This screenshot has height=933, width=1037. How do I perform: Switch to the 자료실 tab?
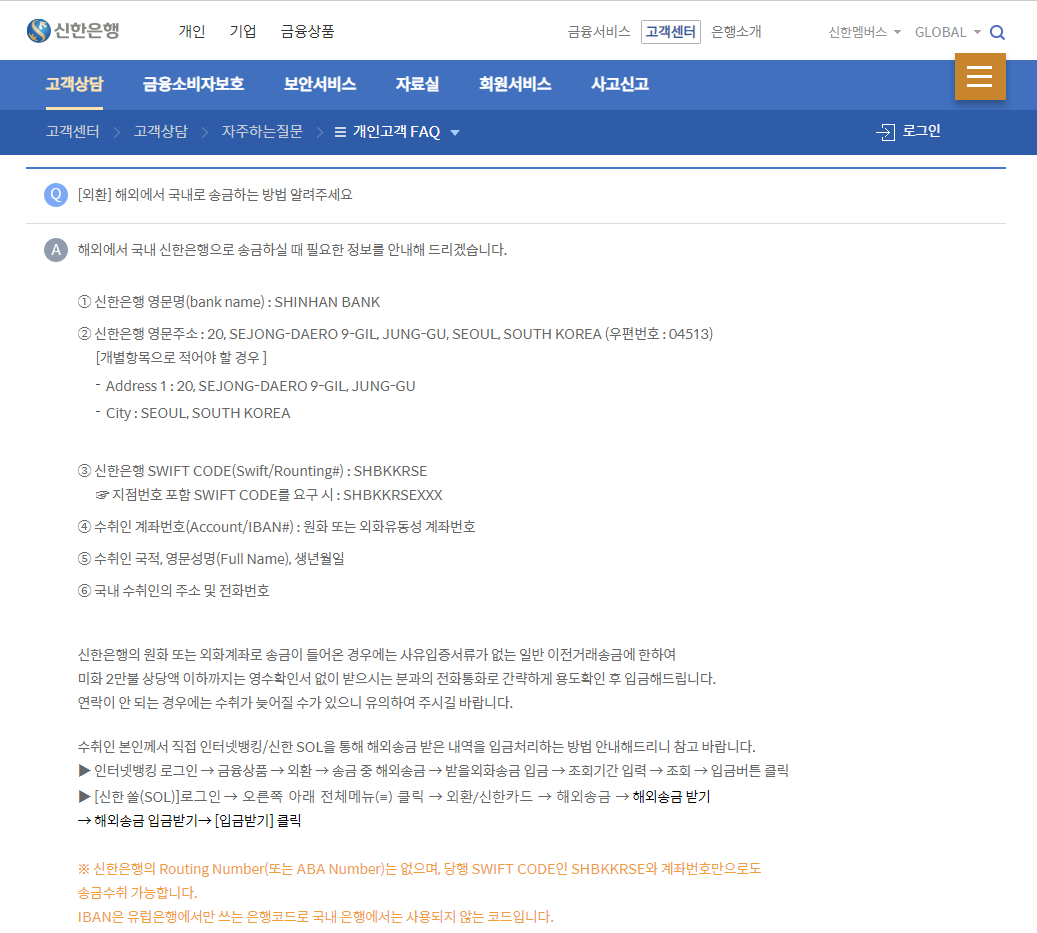(417, 84)
